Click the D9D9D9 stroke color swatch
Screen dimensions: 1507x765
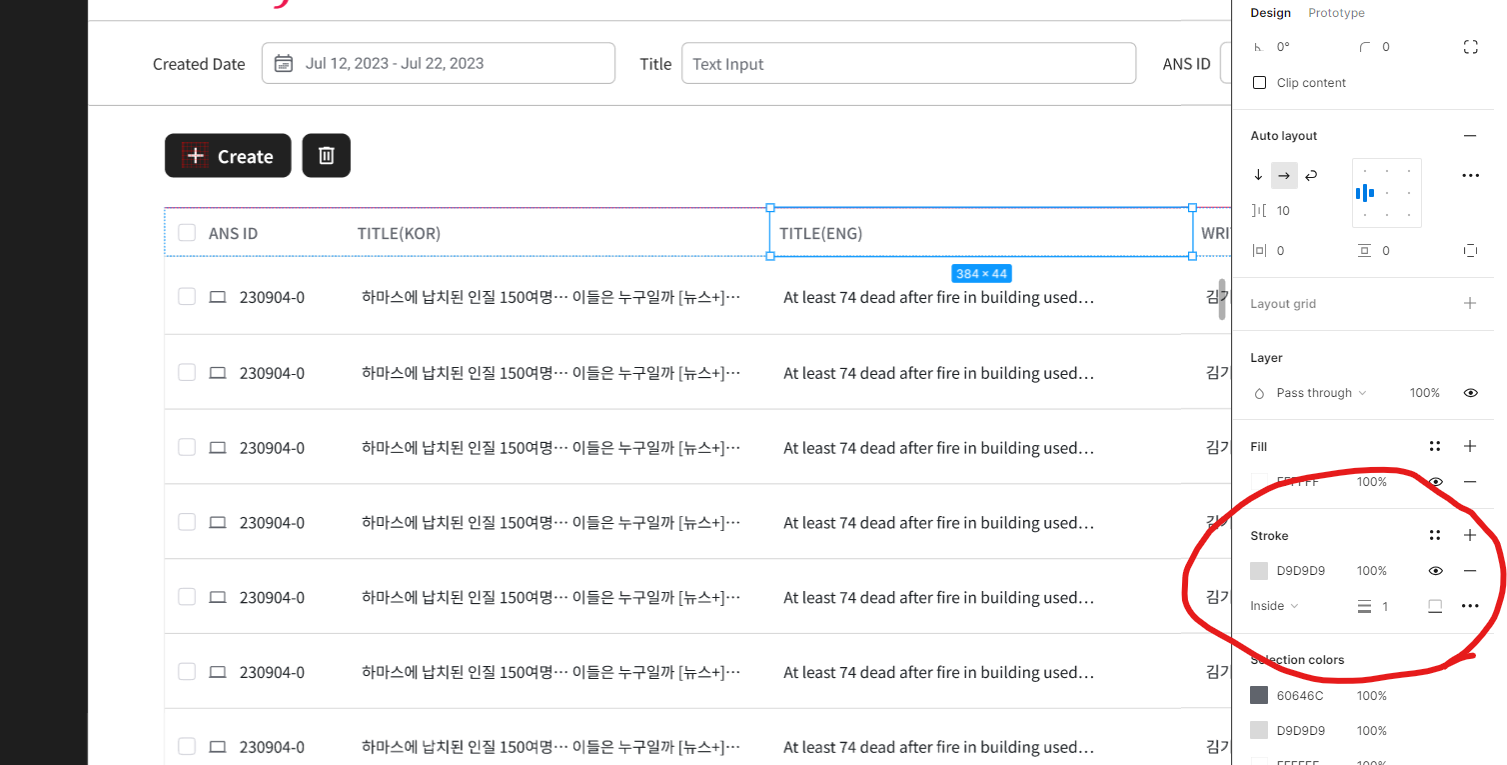tap(1259, 571)
